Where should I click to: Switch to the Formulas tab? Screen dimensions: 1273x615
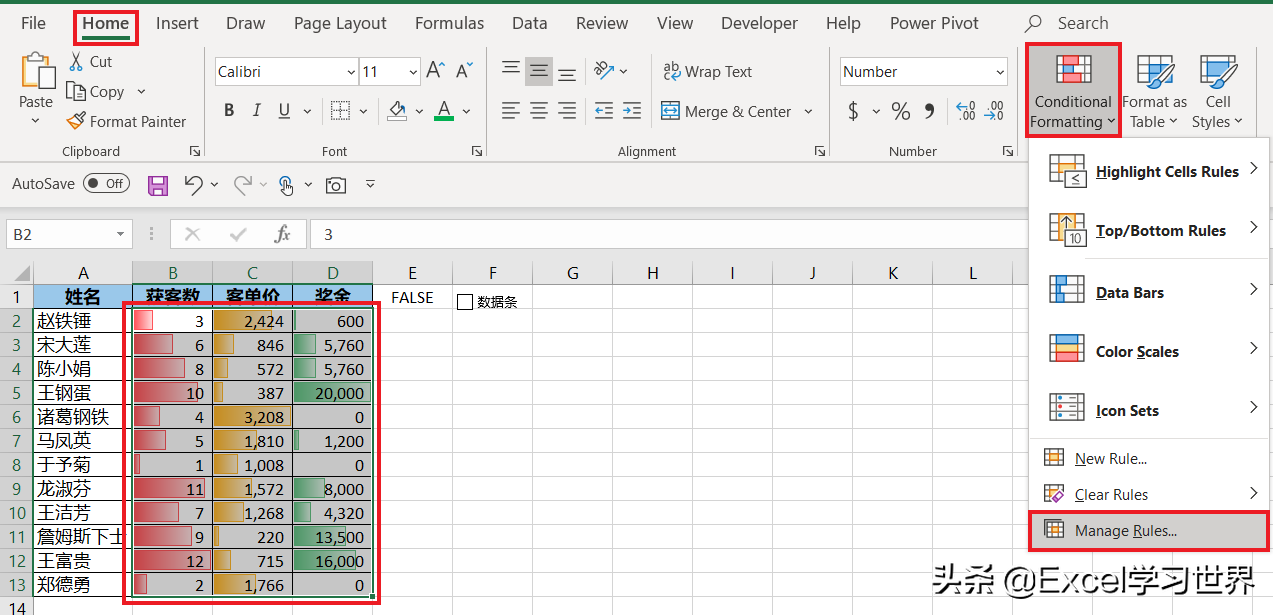[448, 23]
